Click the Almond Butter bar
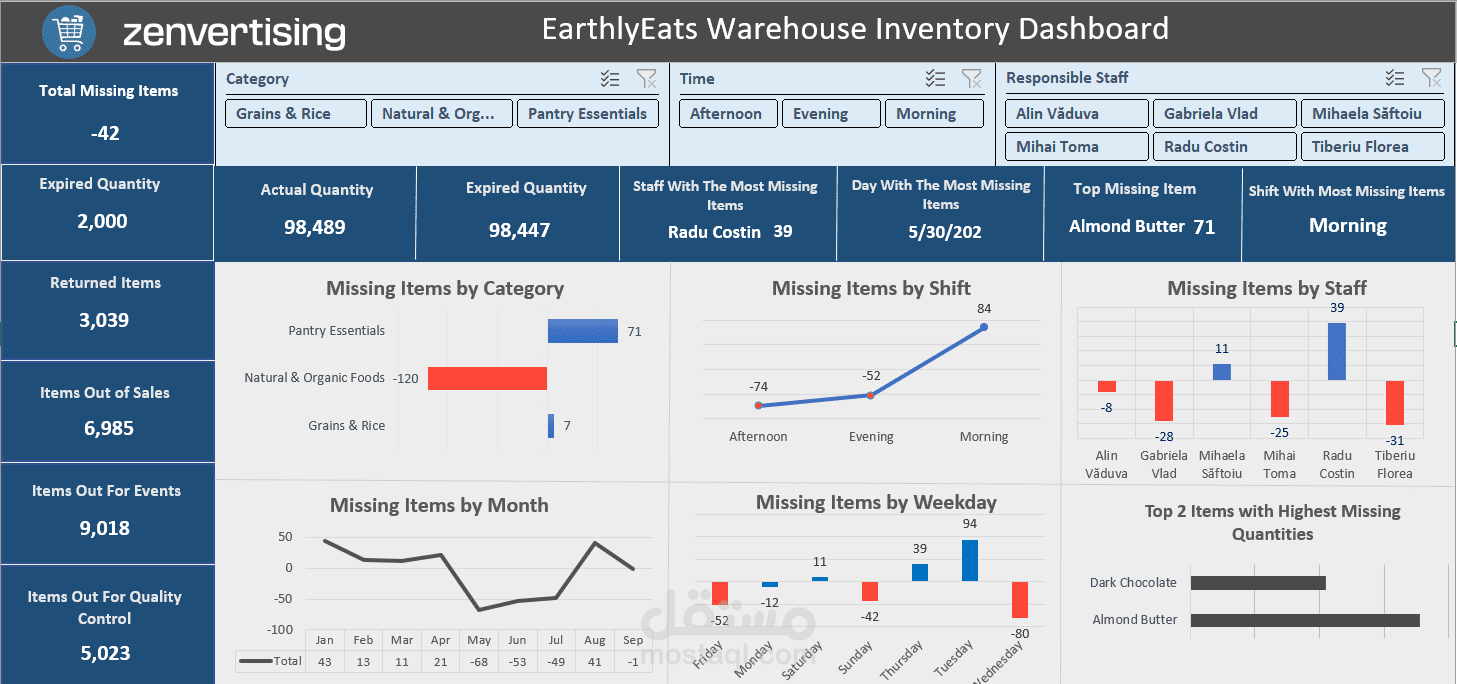This screenshot has height=684, width=1457. pyautogui.click(x=1305, y=620)
